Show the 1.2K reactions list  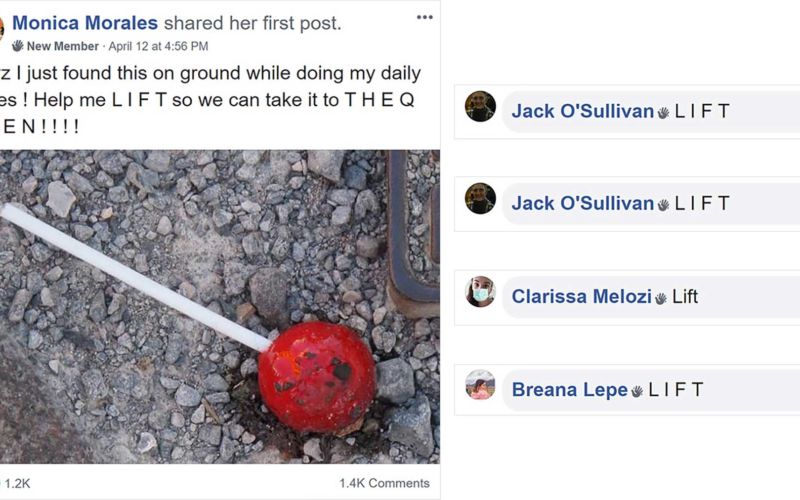coord(16,484)
